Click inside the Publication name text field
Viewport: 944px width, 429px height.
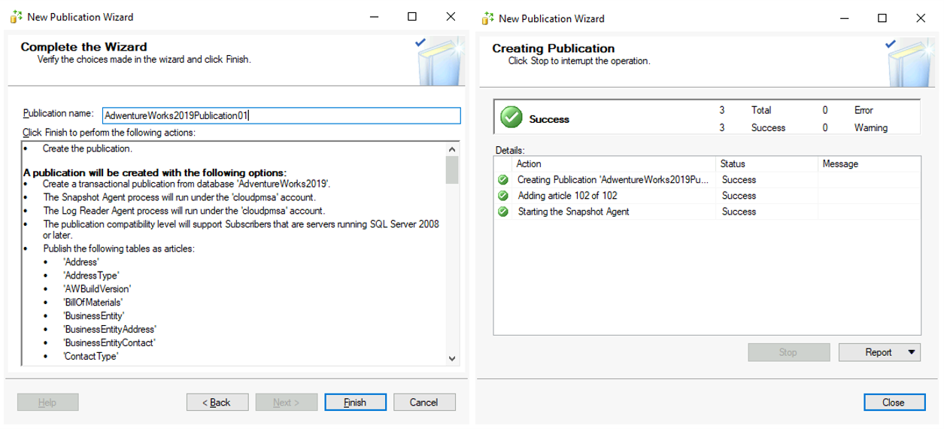tap(280, 115)
